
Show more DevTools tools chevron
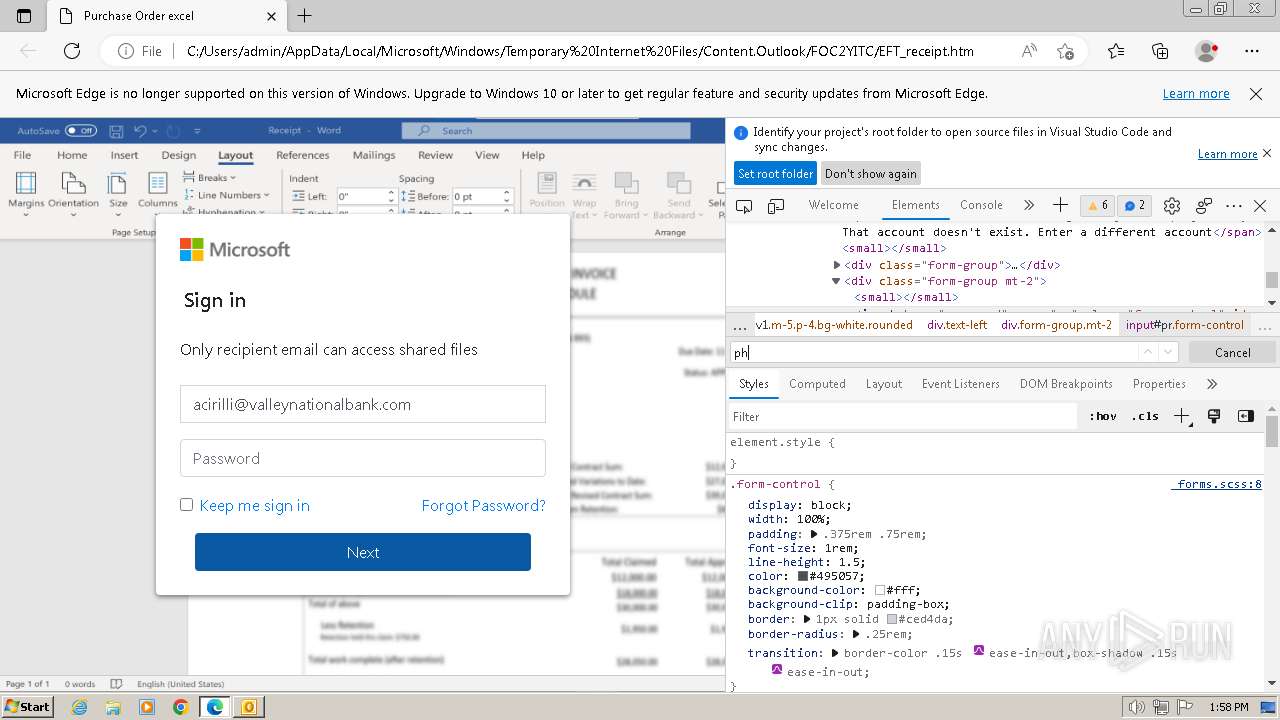click(1029, 205)
